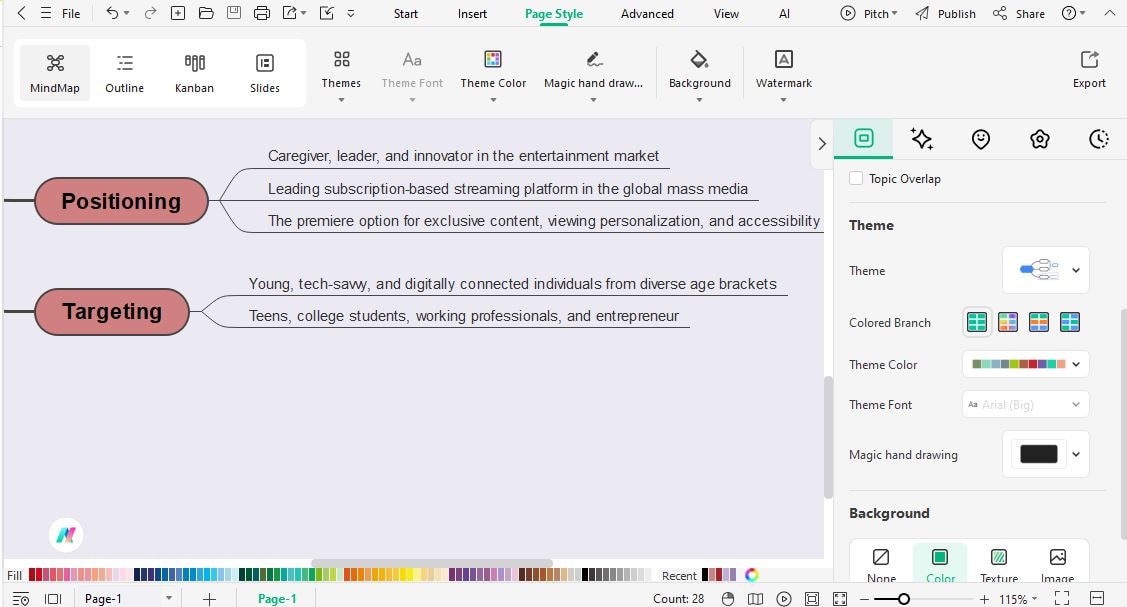Undo the last action
This screenshot has width=1127, height=607.
click(112, 13)
